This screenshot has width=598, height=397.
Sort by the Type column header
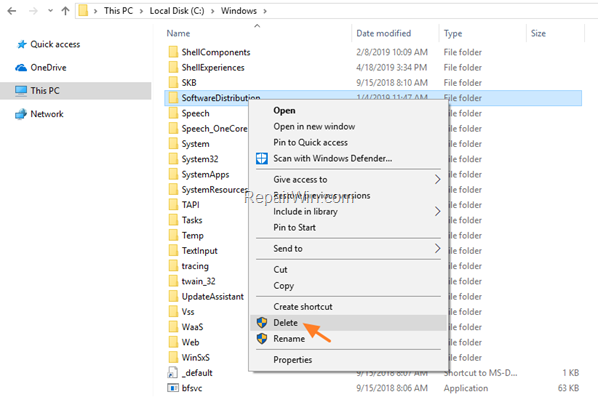point(453,34)
